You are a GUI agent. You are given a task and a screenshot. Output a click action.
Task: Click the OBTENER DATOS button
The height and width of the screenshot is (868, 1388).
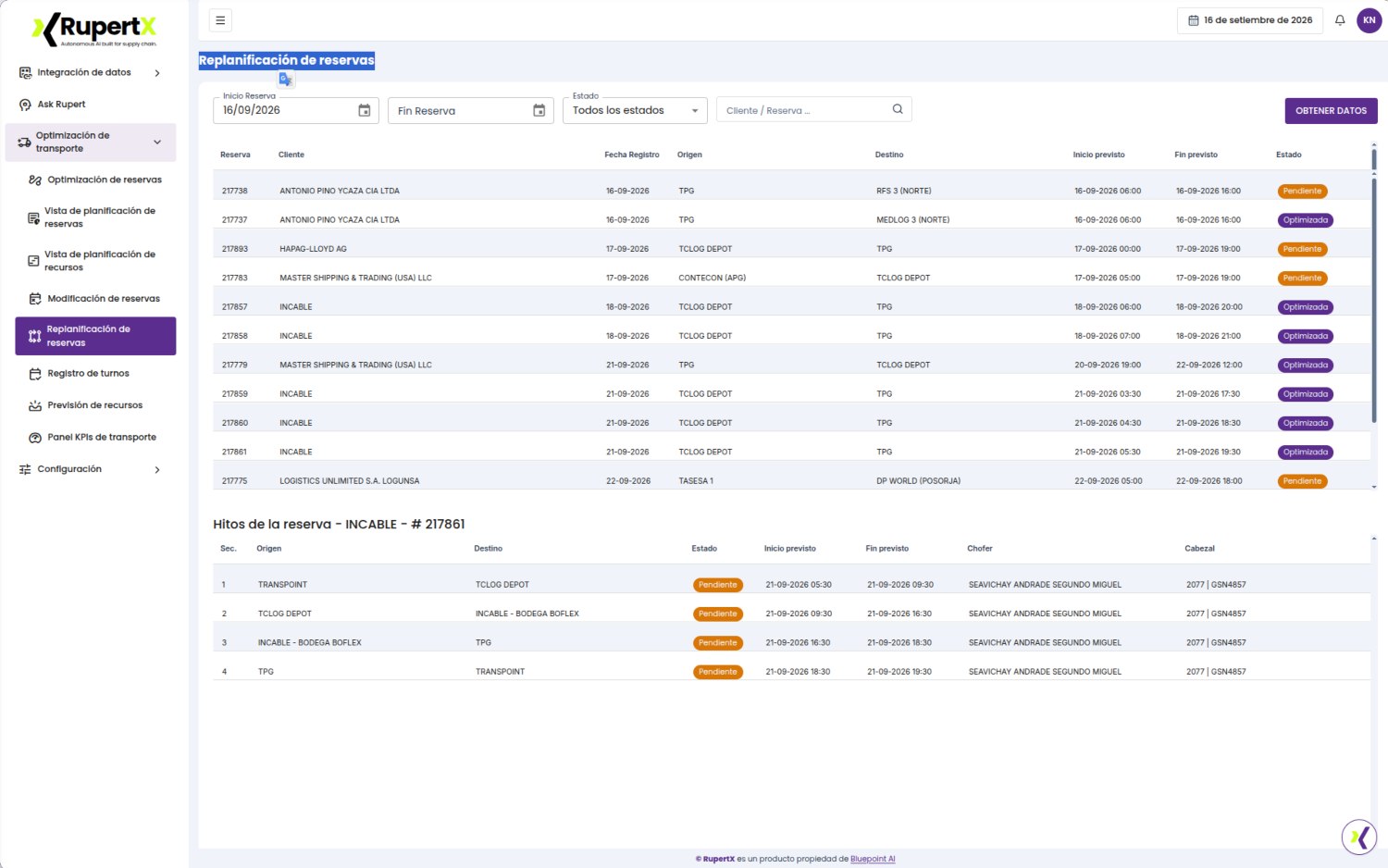pyautogui.click(x=1331, y=111)
